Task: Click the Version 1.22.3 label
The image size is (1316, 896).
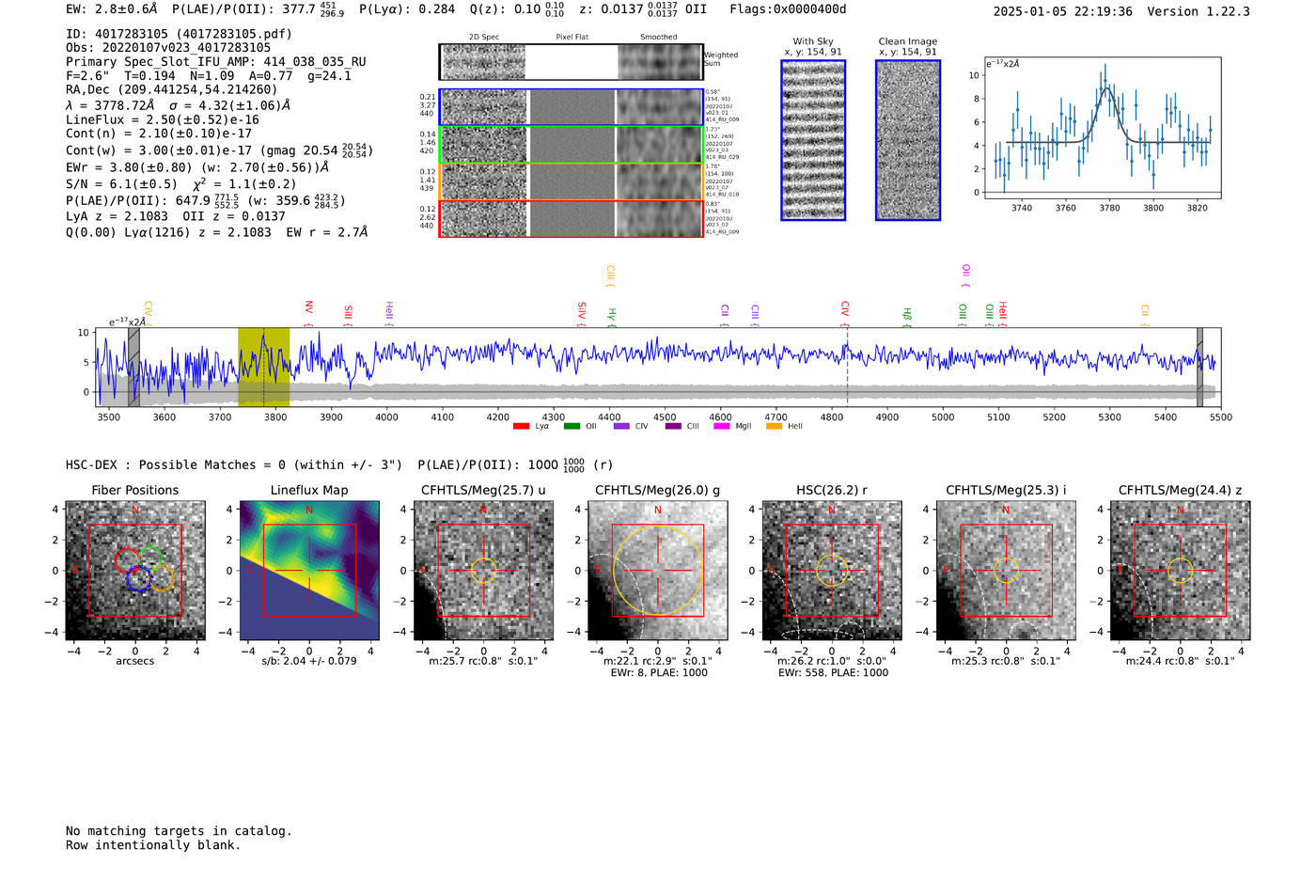Action: 1198,11
